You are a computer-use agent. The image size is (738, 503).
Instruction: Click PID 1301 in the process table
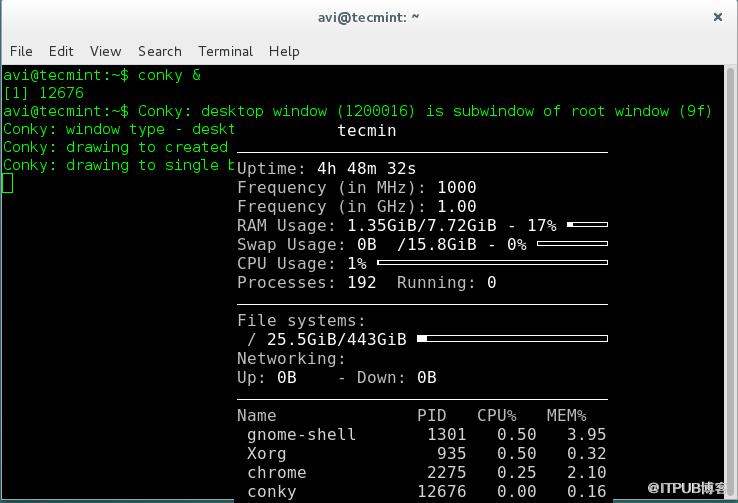447,434
